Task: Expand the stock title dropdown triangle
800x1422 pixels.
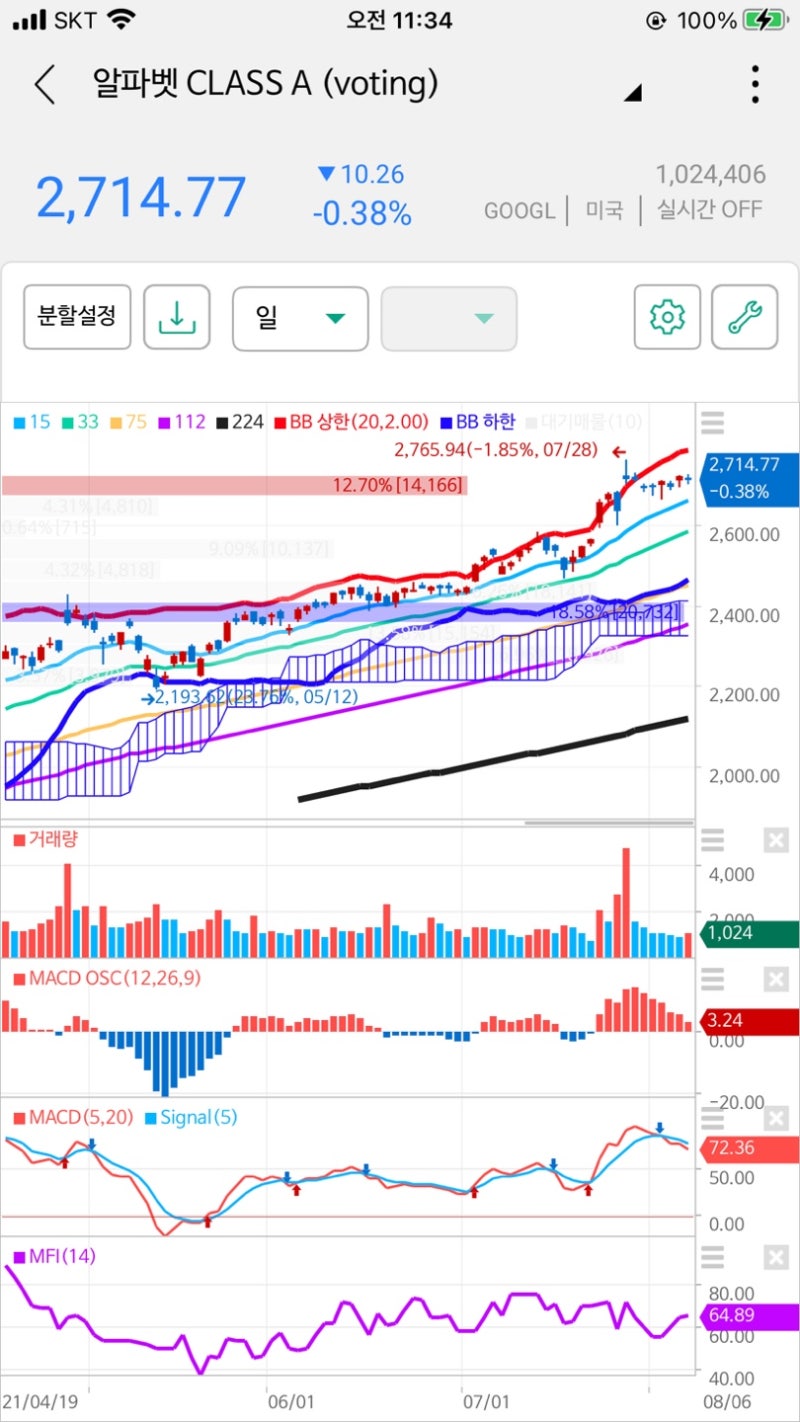Action: pos(634,92)
